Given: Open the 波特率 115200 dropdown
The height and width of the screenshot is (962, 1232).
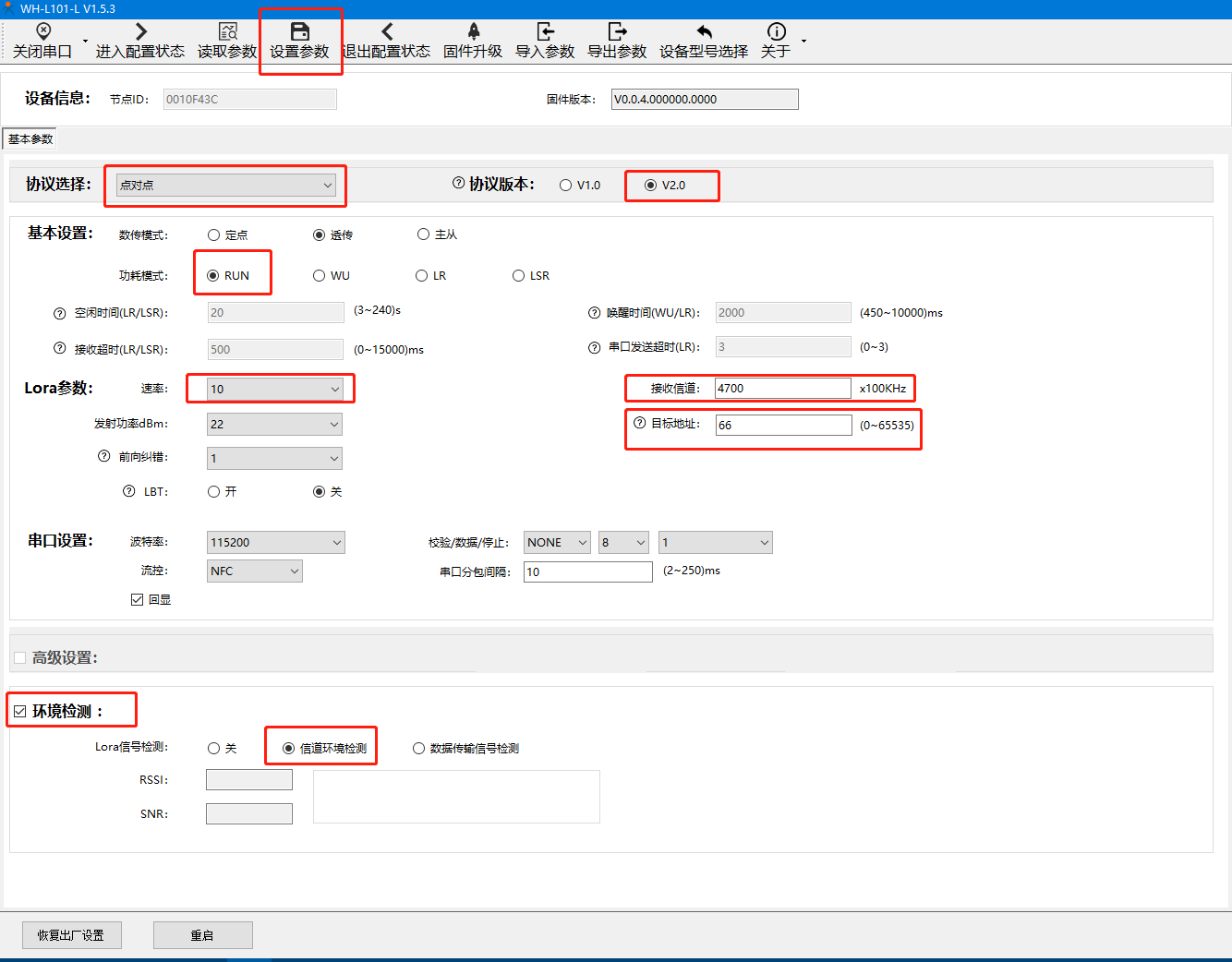Looking at the screenshot, I should [275, 543].
